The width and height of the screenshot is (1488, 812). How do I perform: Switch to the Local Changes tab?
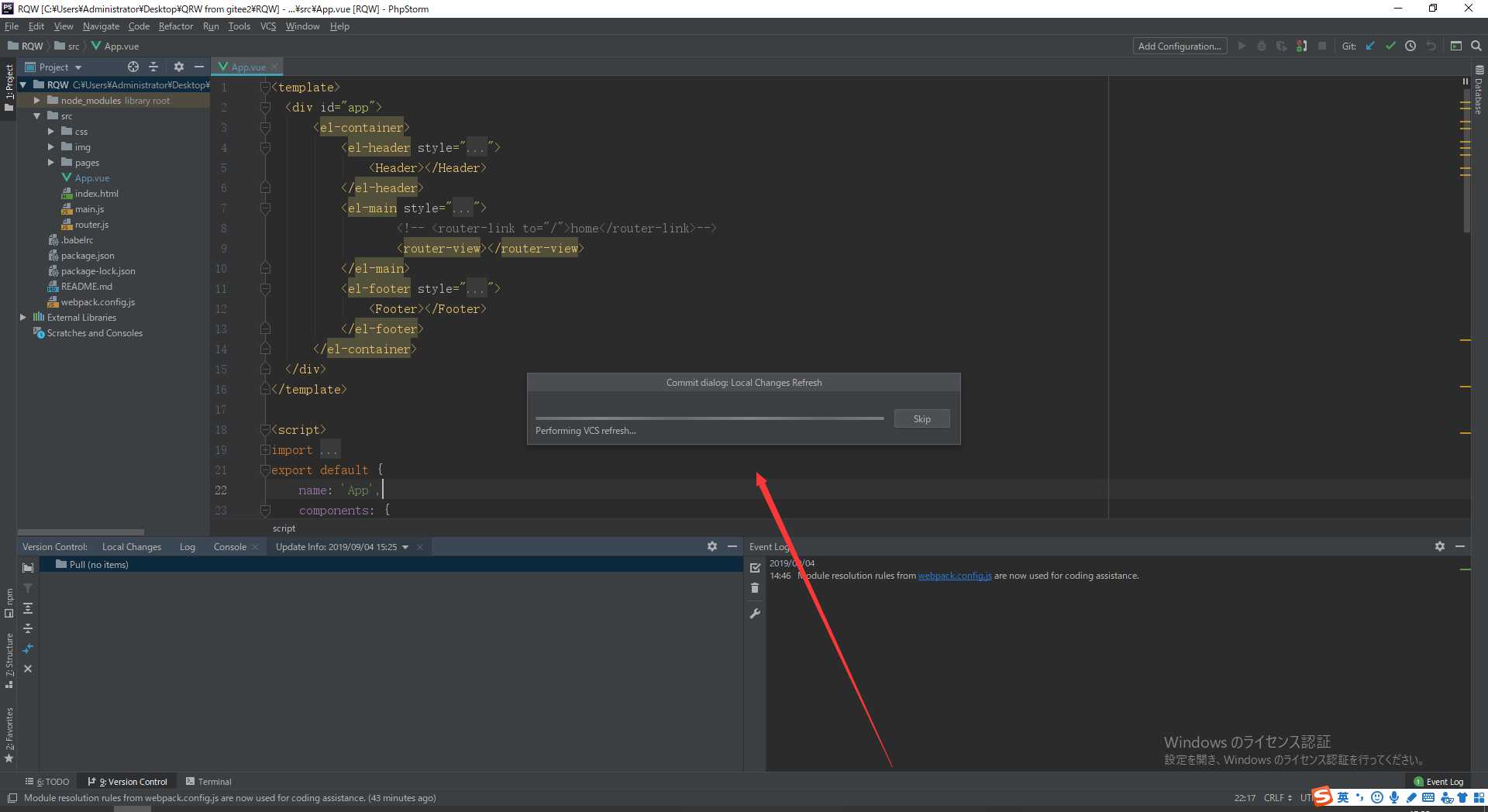click(x=132, y=547)
